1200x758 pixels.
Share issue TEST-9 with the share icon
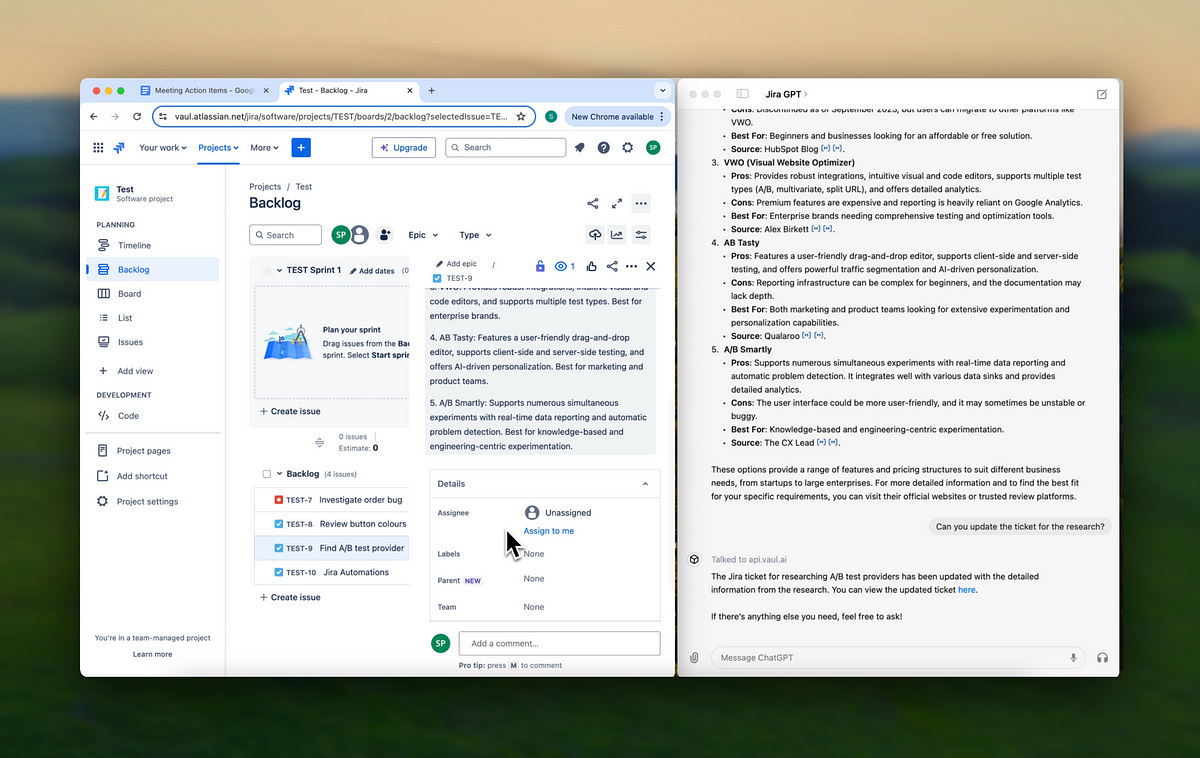click(x=612, y=266)
